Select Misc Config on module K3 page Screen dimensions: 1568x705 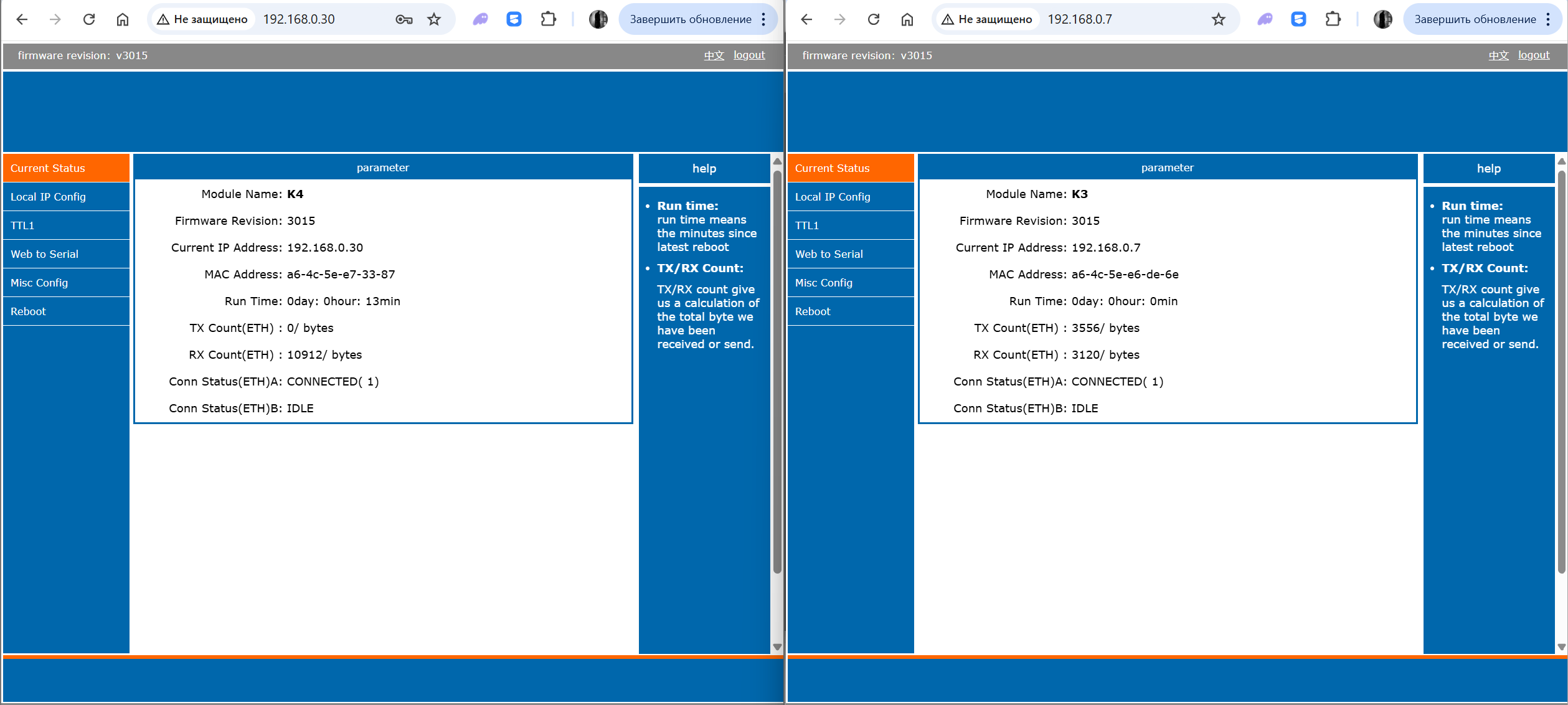coord(823,283)
